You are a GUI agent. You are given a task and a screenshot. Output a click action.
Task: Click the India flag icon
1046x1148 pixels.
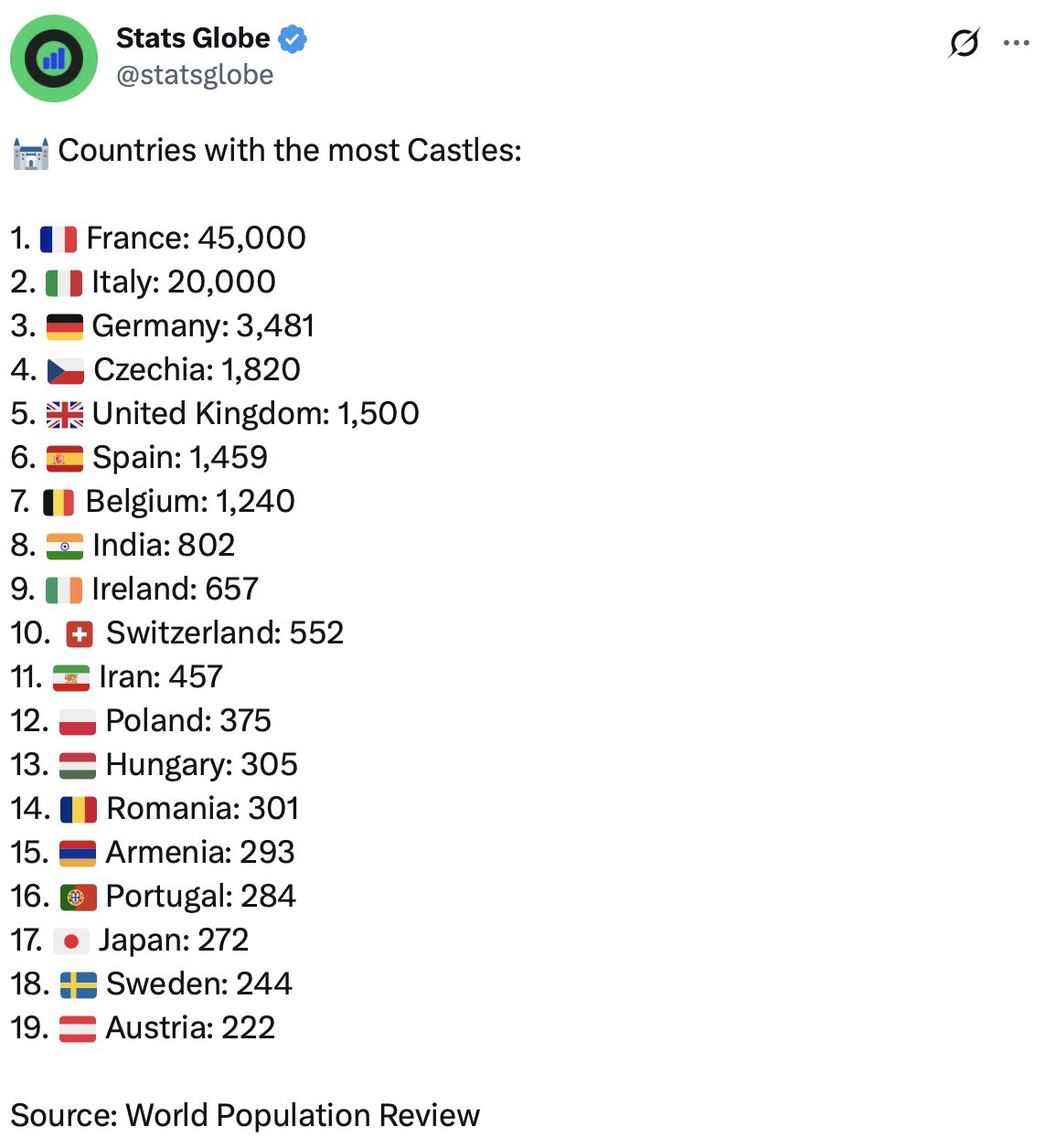tap(65, 547)
